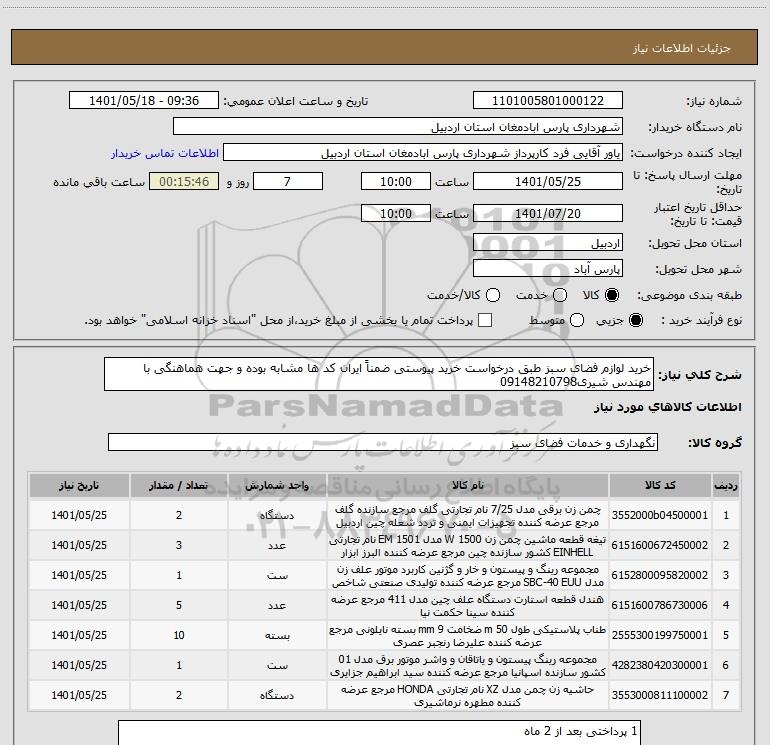The image size is (770, 745).
Task: Select the جزیی purchase type radio
Action: tap(636, 321)
